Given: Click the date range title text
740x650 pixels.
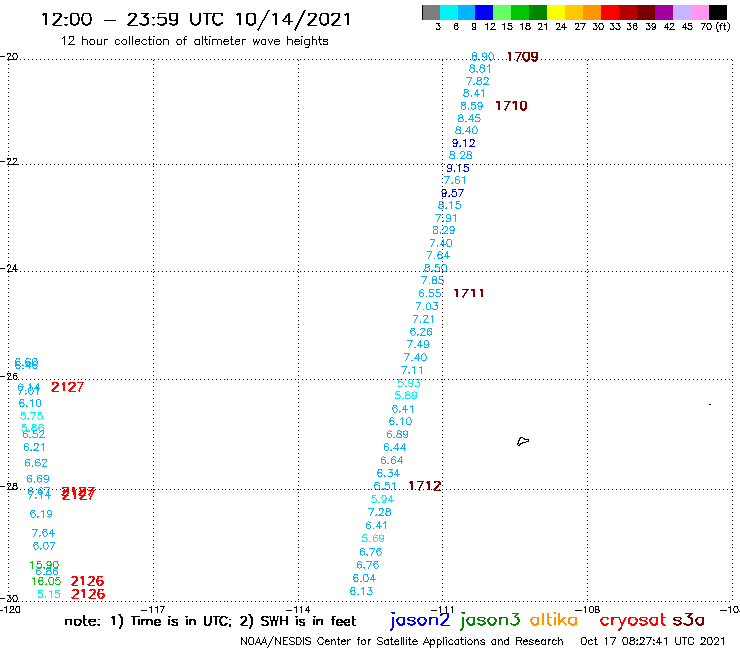Looking at the screenshot, I should pyautogui.click(x=196, y=19).
